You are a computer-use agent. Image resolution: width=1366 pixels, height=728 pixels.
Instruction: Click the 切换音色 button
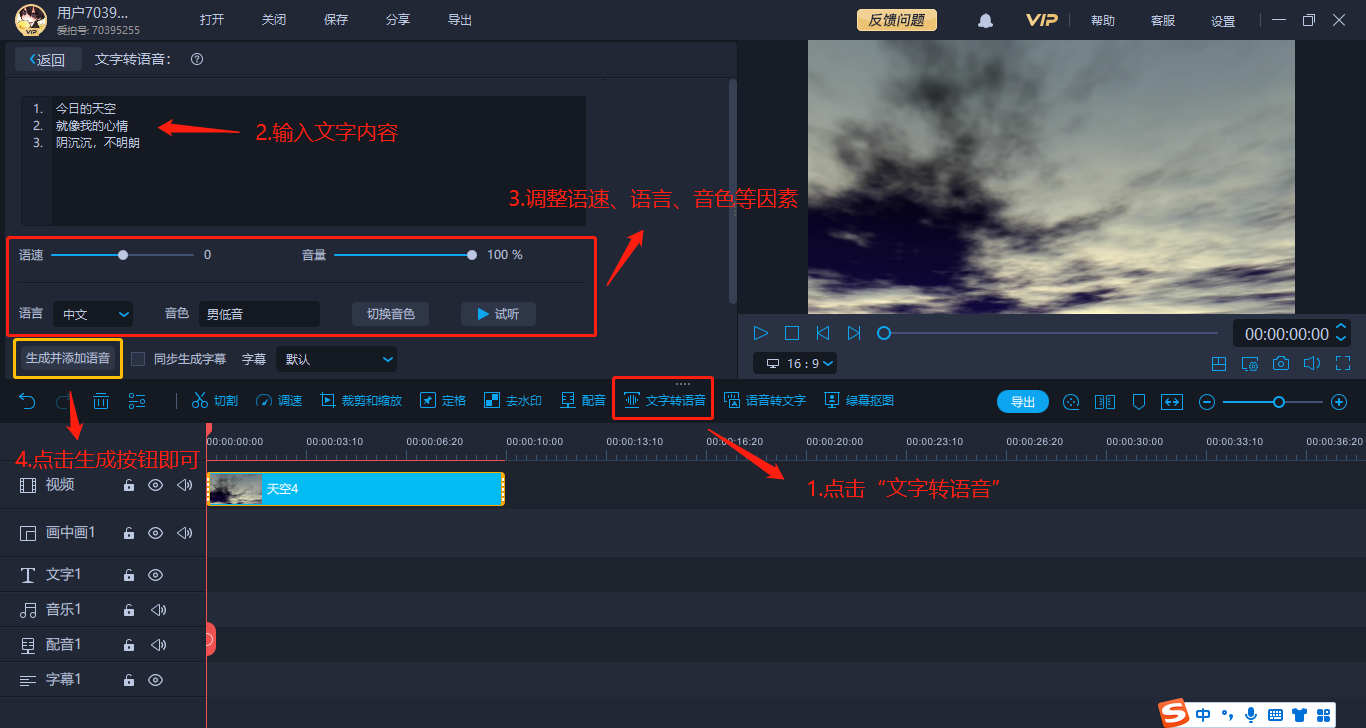(x=390, y=314)
